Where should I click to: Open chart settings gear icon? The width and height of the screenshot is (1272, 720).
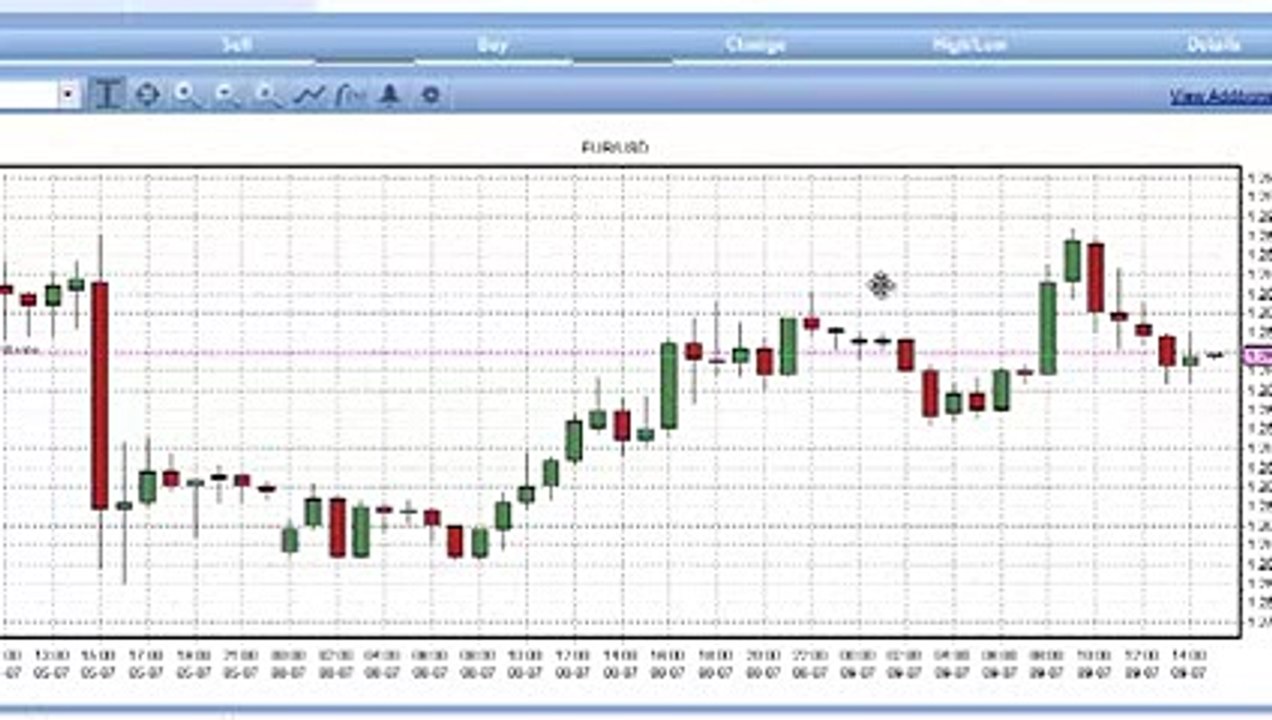pyautogui.click(x=431, y=95)
